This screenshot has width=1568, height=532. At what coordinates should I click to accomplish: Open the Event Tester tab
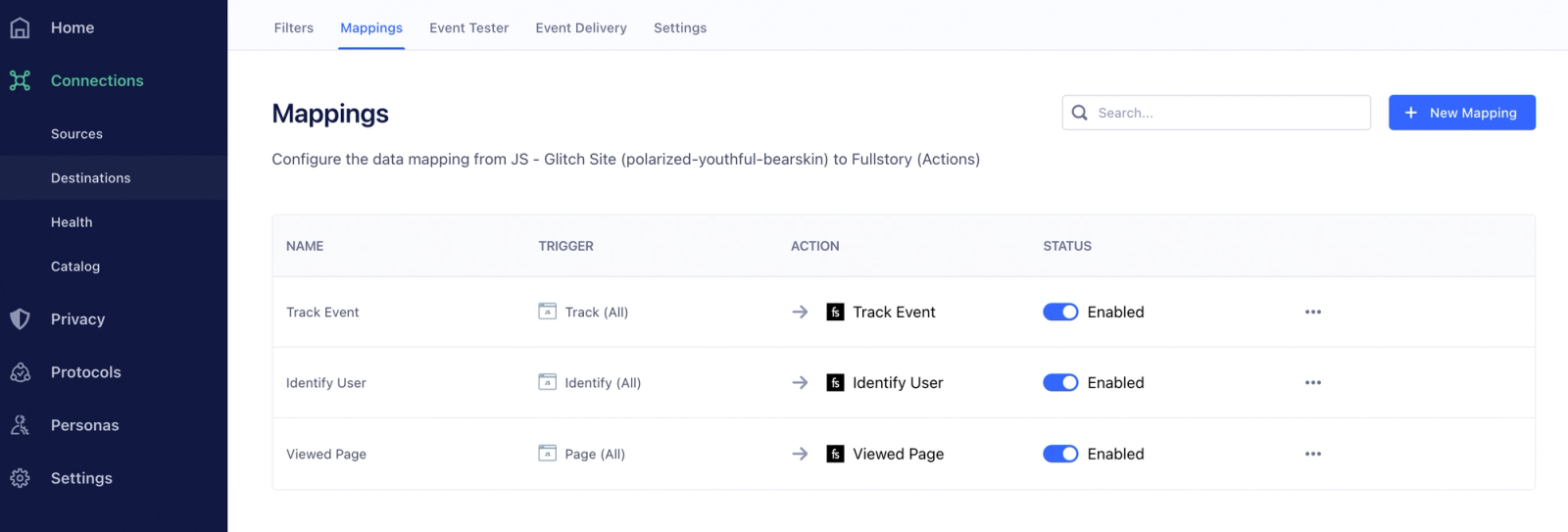point(469,27)
